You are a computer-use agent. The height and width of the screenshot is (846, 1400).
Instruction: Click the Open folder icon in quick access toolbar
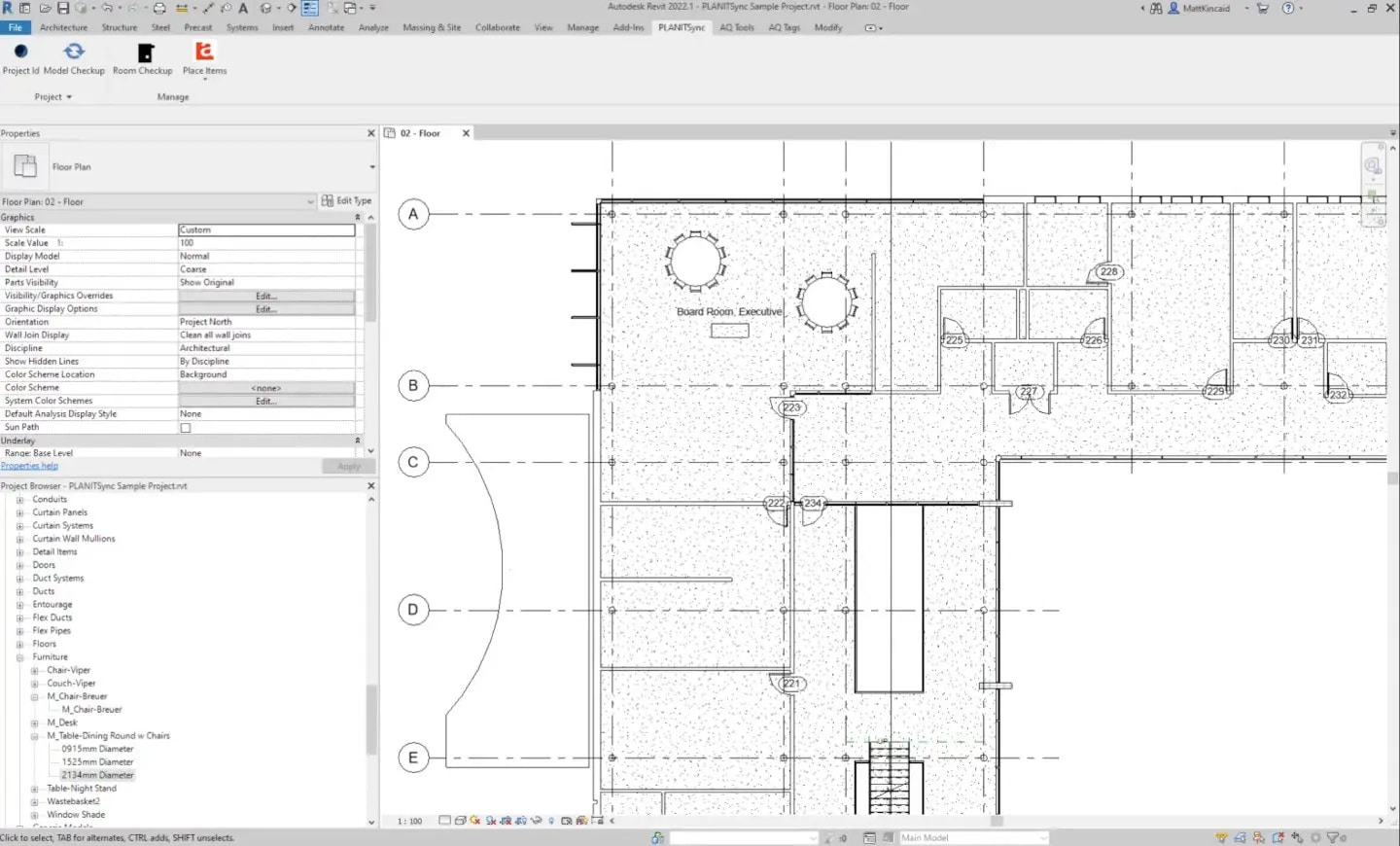(45, 8)
